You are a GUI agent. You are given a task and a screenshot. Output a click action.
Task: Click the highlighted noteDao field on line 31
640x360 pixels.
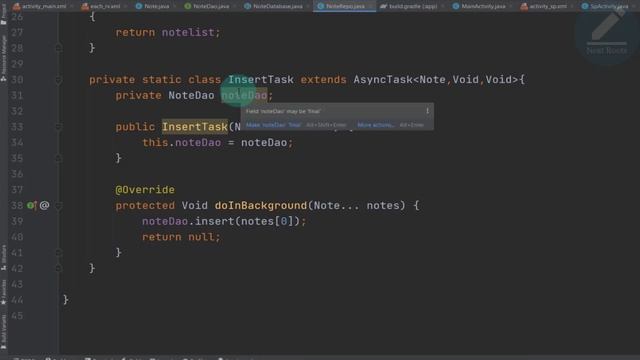(244, 96)
